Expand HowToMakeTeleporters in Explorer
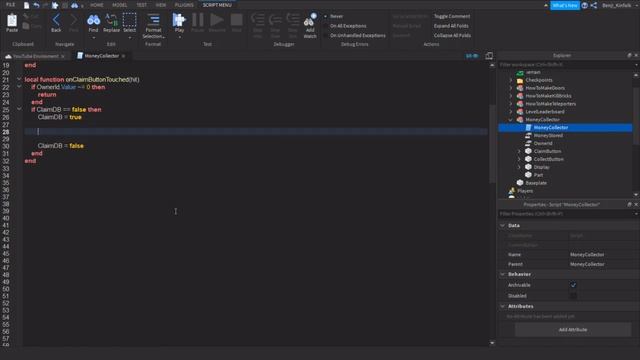This screenshot has height=360, width=640. pyautogui.click(x=511, y=104)
